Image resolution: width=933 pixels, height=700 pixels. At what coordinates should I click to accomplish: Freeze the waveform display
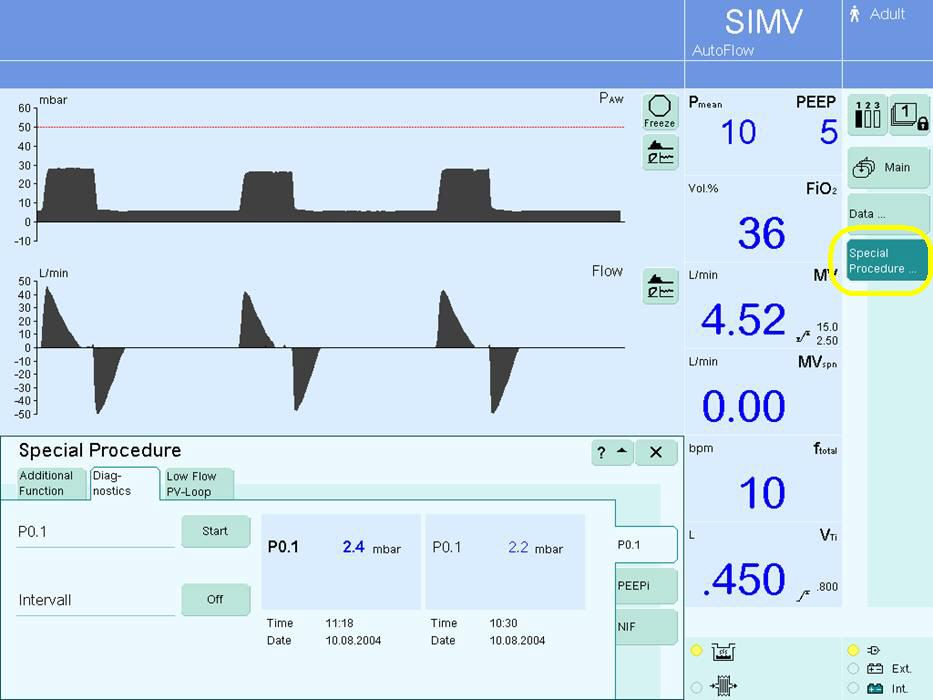tap(659, 110)
